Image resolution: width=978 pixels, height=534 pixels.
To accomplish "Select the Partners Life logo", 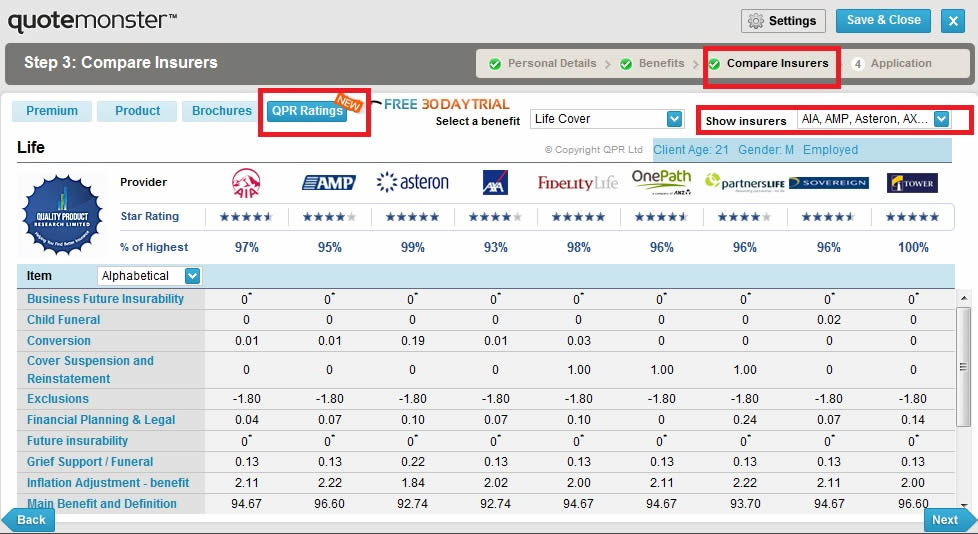I will tap(744, 182).
